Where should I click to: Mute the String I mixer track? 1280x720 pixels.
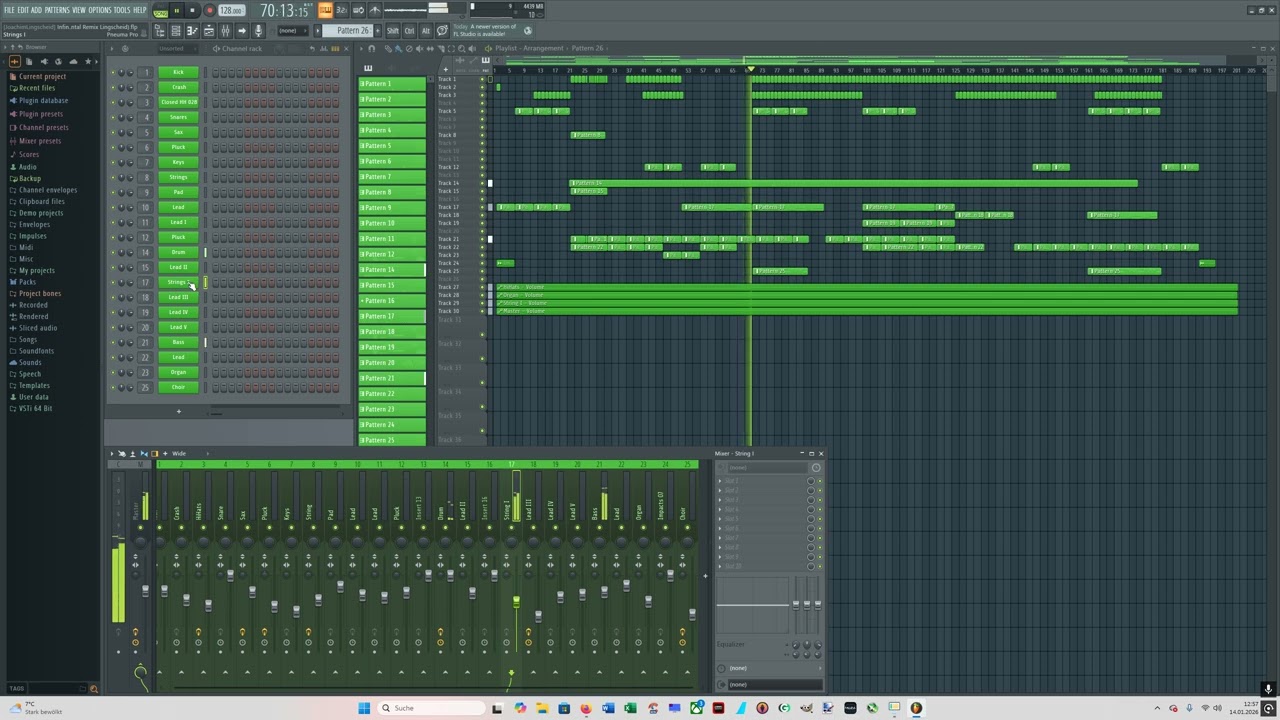pyautogui.click(x=511, y=528)
